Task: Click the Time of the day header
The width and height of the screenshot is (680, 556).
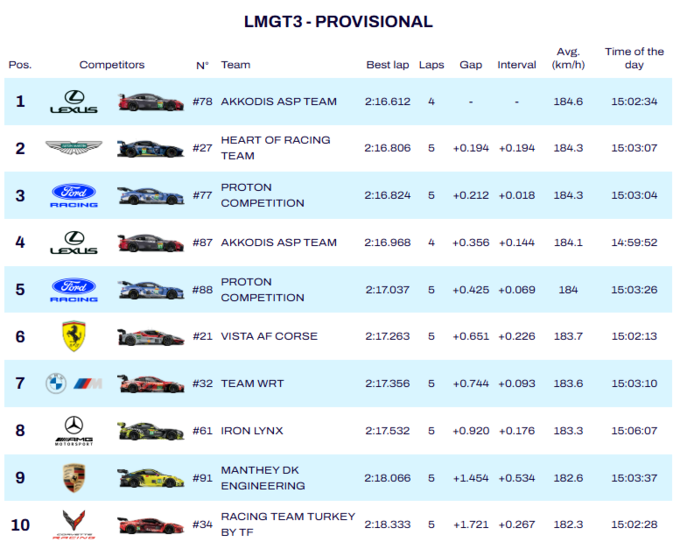Action: pyautogui.click(x=634, y=58)
